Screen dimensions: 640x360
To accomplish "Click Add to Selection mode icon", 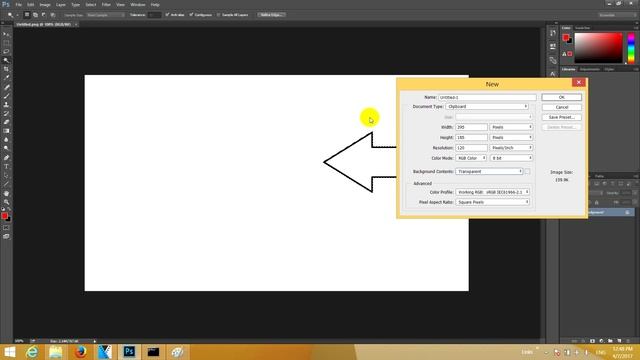I will pos(36,15).
